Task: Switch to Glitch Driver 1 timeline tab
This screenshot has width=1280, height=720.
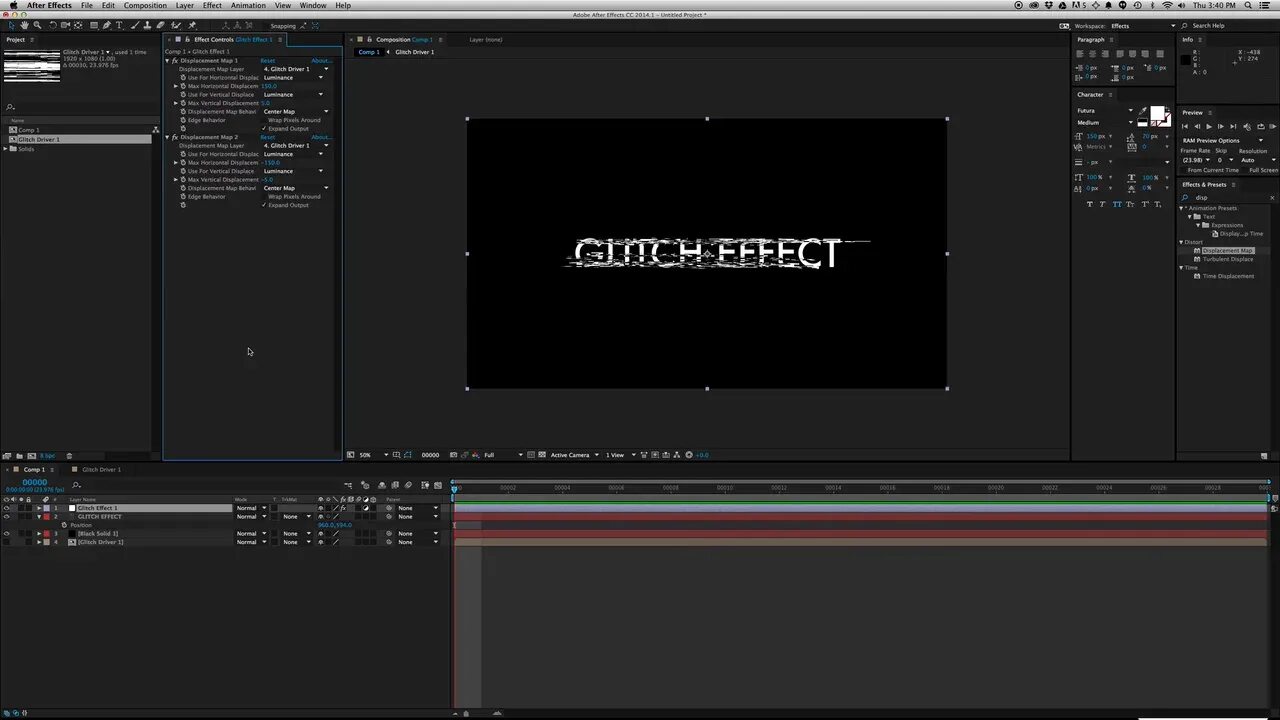Action: tap(101, 469)
